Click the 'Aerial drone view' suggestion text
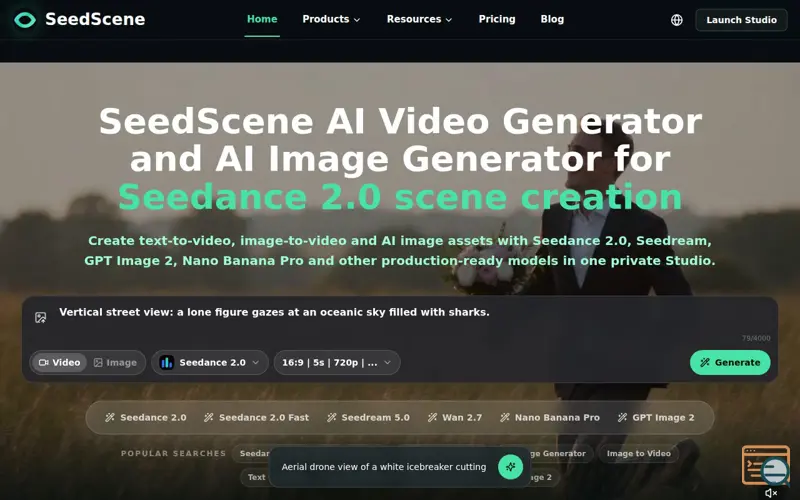Image resolution: width=800 pixels, height=500 pixels. [384, 467]
